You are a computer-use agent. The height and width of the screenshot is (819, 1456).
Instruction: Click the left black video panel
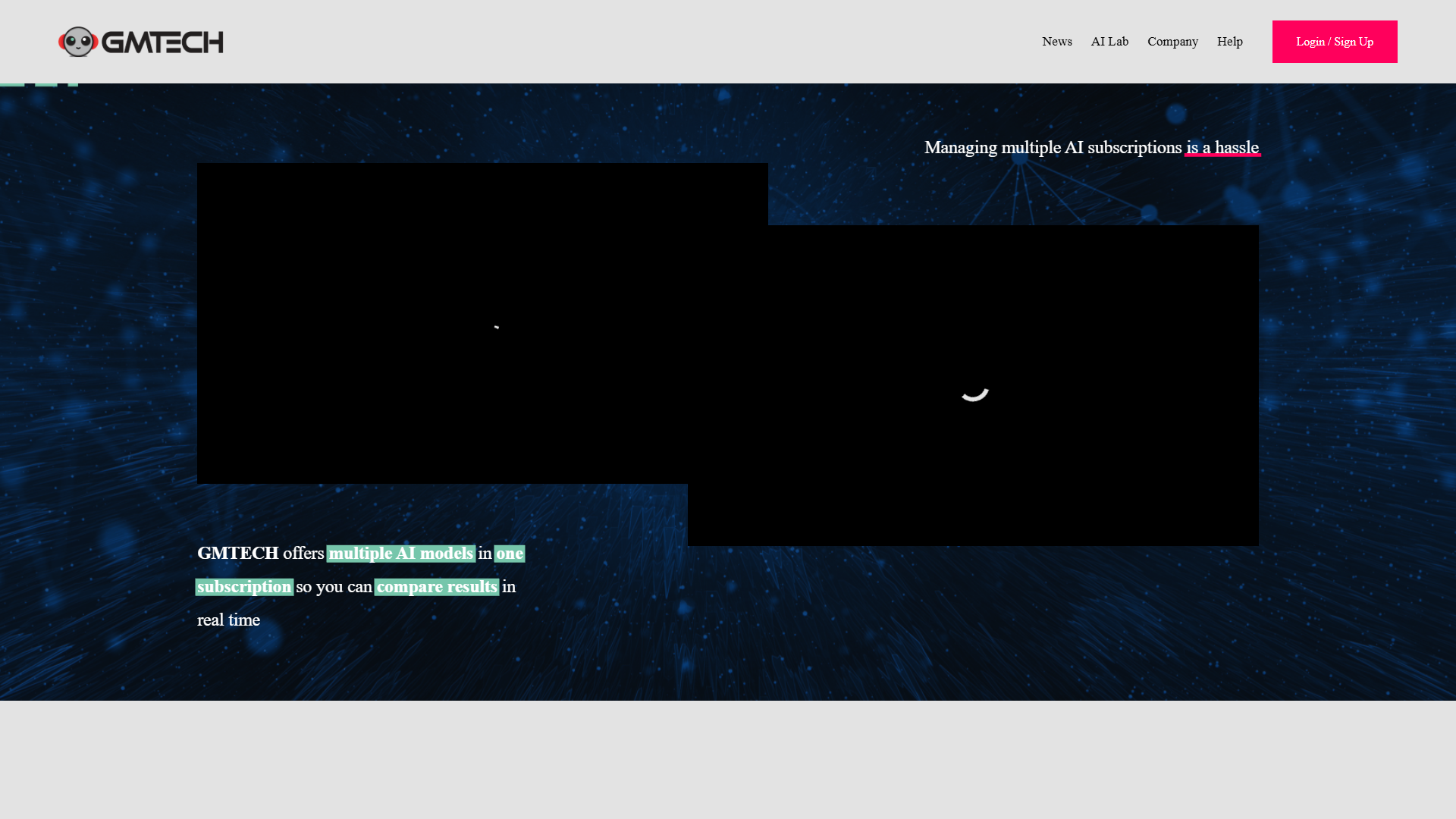[x=442, y=323]
